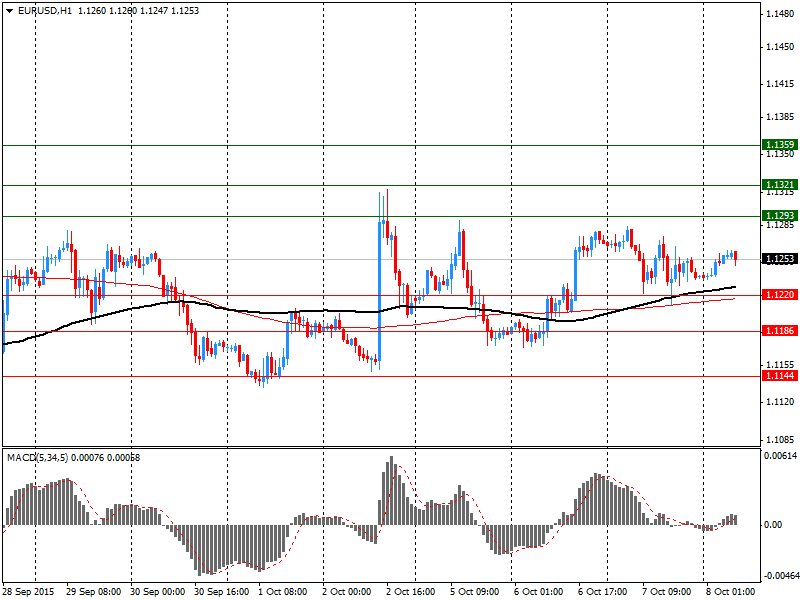Select the 2 Oct 00:00 time label

pos(346,592)
